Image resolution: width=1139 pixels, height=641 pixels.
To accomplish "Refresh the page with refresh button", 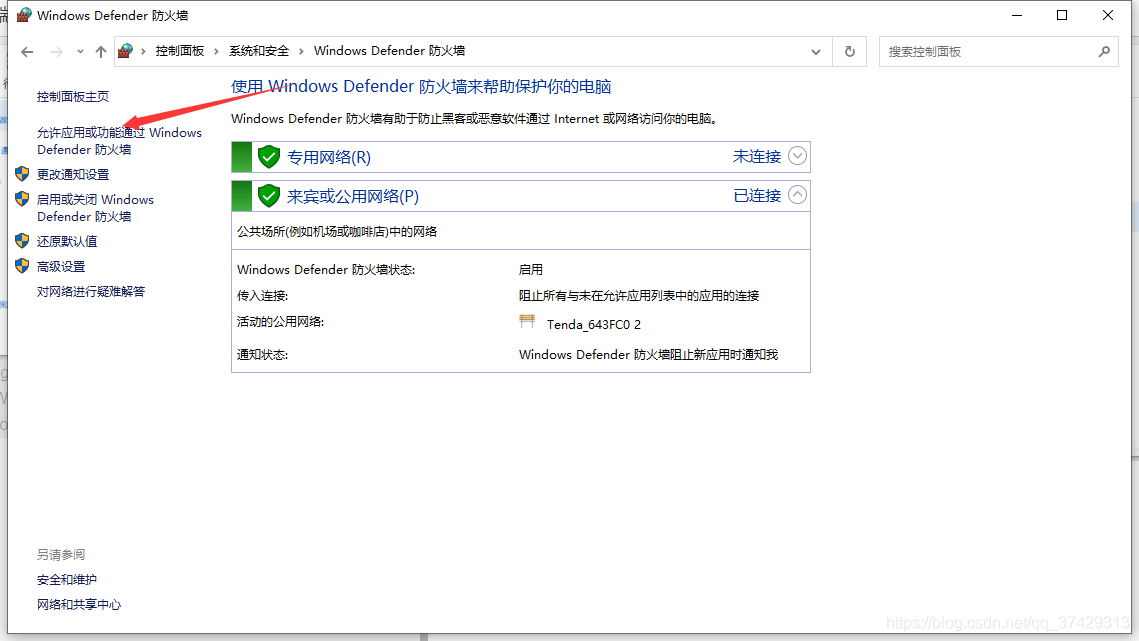I will click(x=849, y=52).
